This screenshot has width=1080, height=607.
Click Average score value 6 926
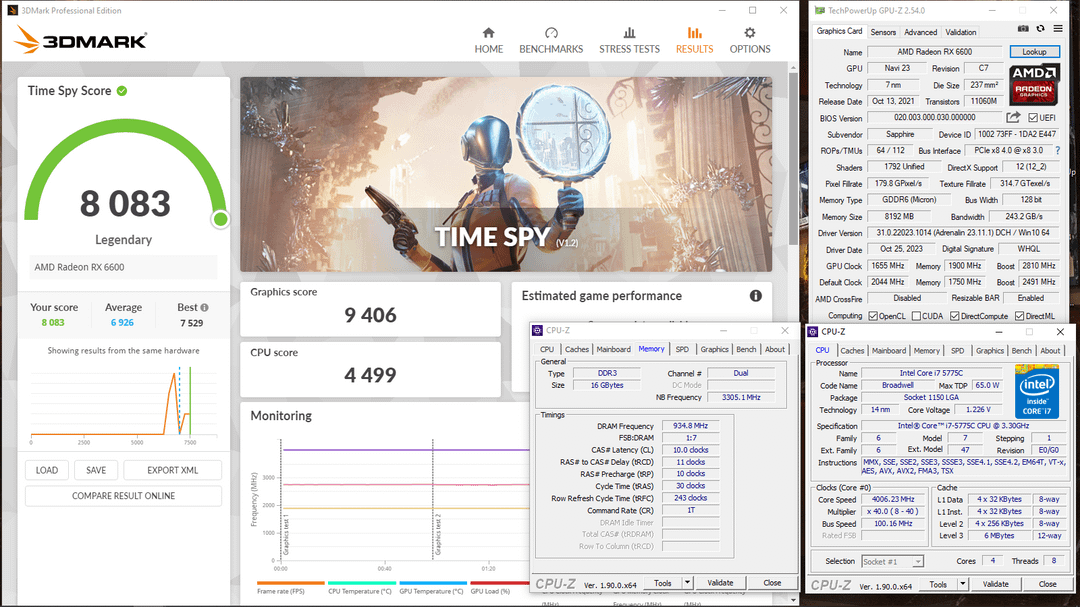coord(123,323)
